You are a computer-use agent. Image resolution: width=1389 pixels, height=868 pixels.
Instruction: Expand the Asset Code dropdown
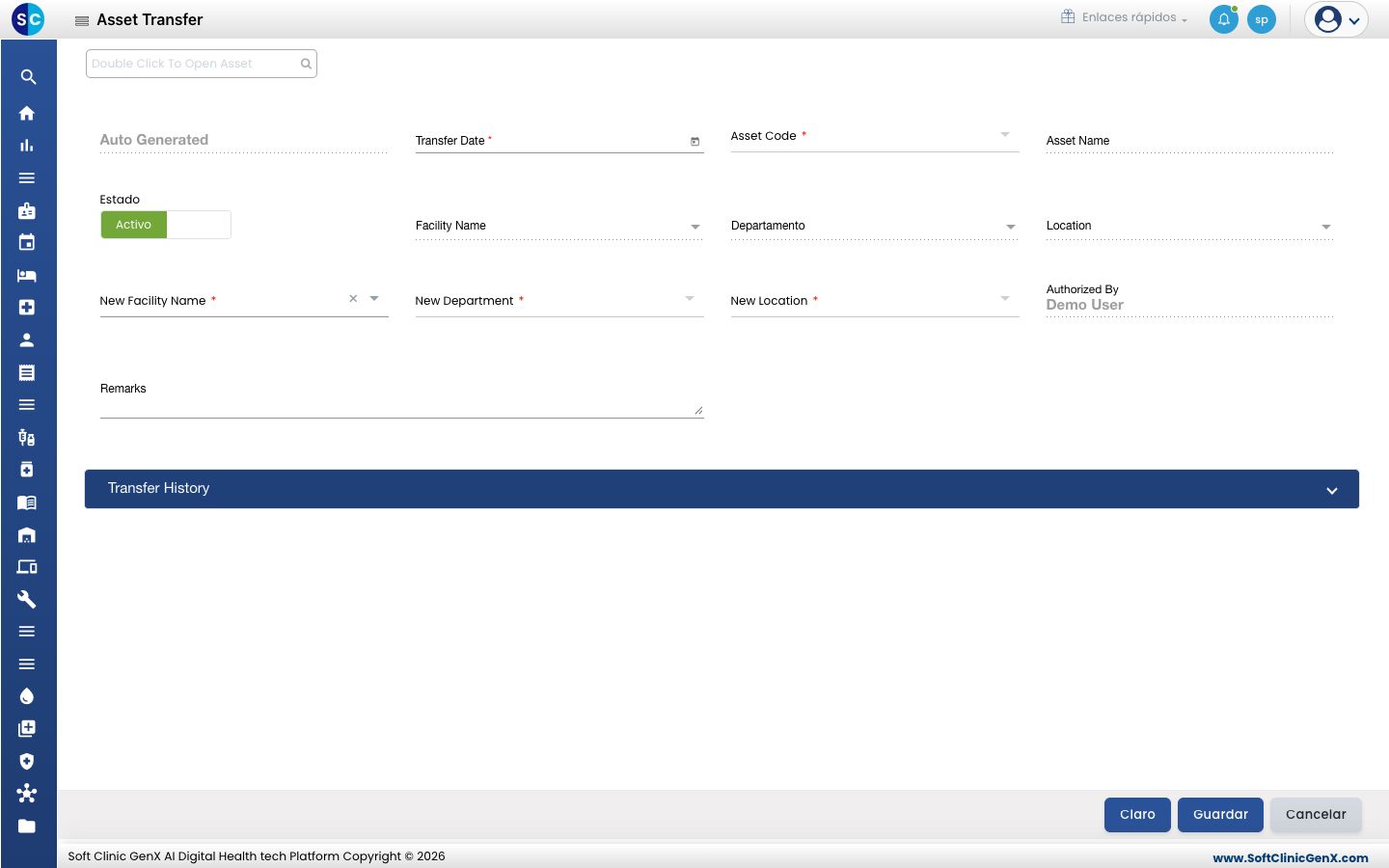click(x=1005, y=135)
